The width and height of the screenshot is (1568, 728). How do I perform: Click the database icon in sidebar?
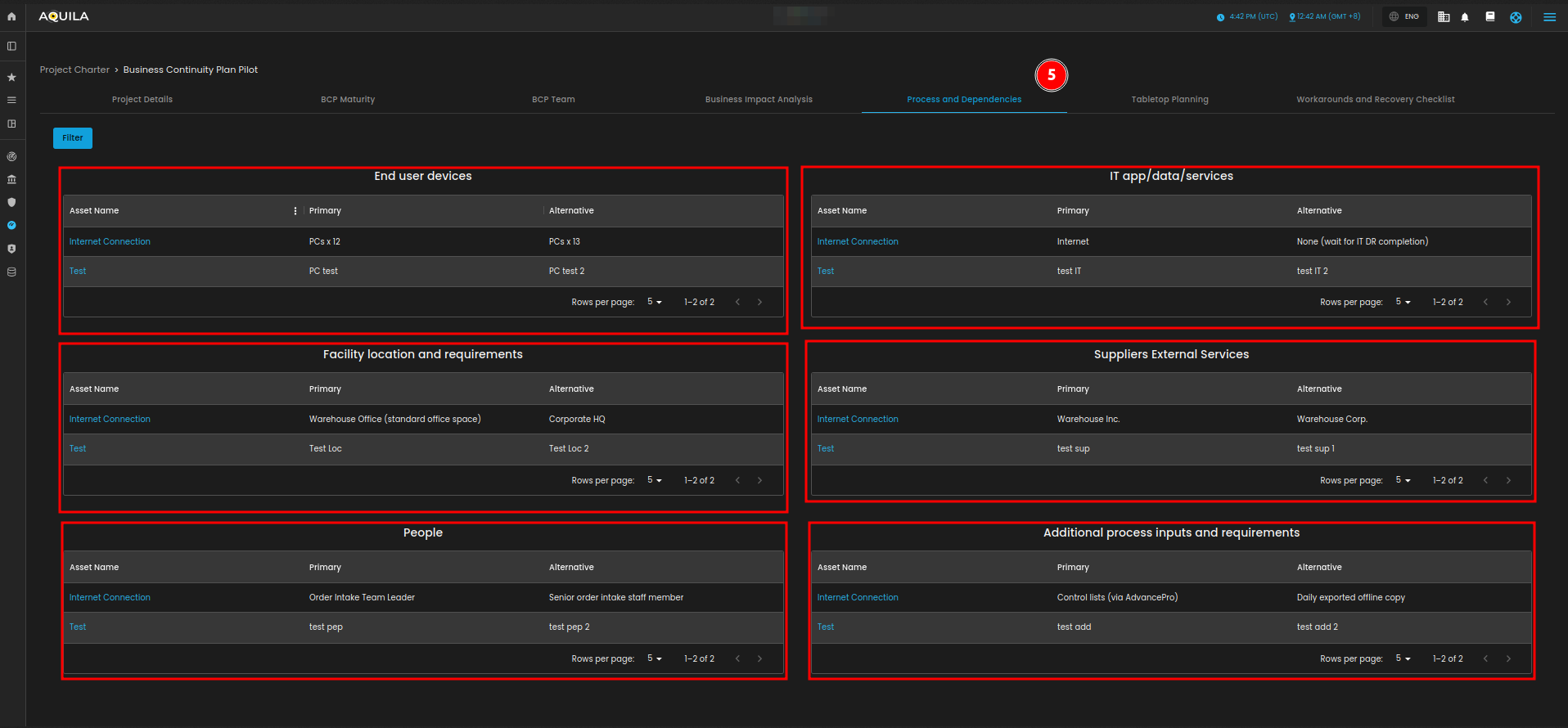(x=11, y=272)
